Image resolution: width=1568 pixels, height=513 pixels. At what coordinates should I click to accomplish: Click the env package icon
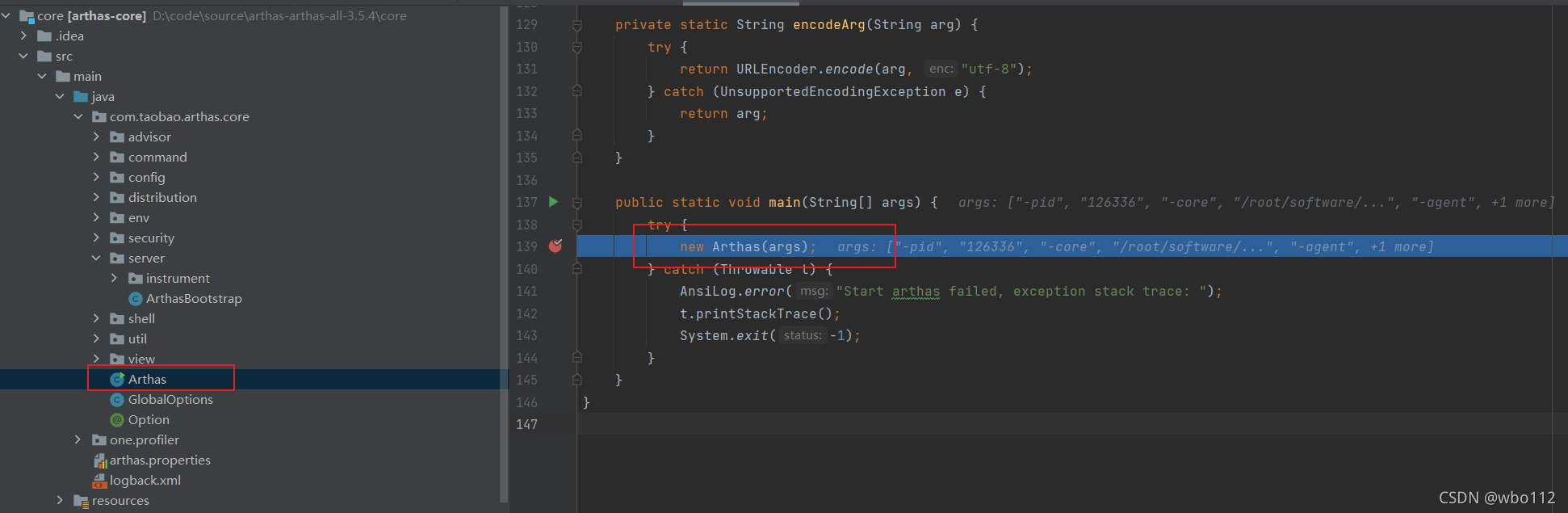pyautogui.click(x=117, y=218)
